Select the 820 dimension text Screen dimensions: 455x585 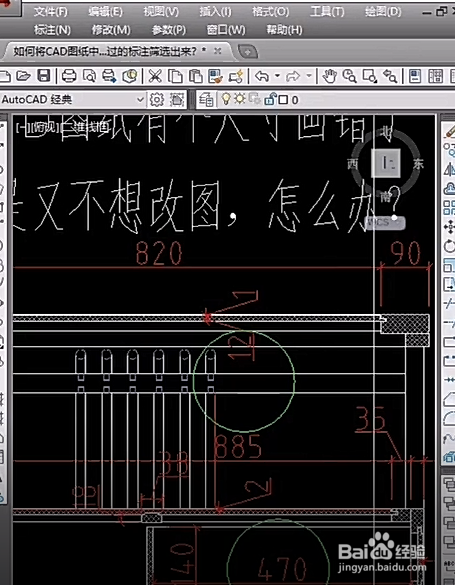(x=159, y=253)
